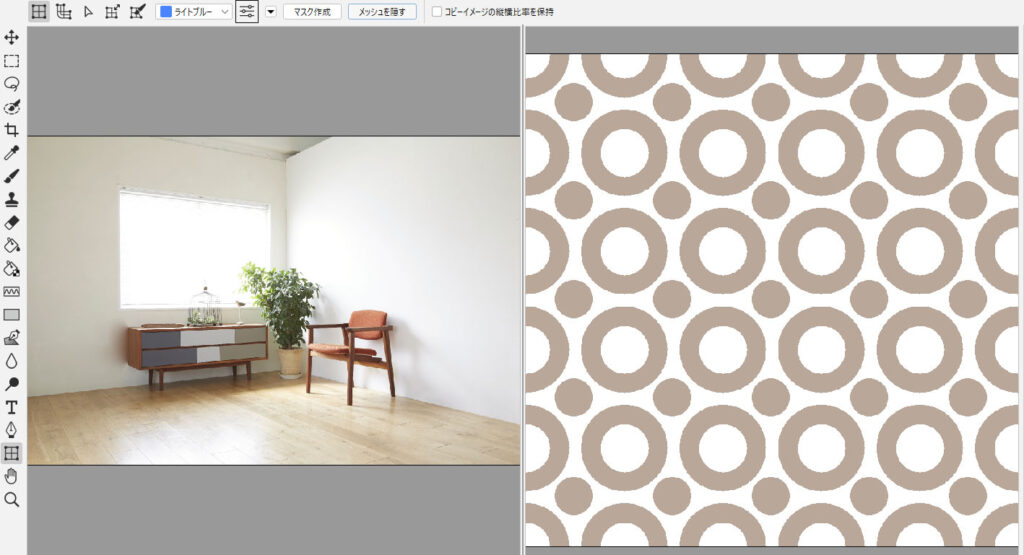The width and height of the screenshot is (1024, 555).
Task: Expand the small black arrow dropdown
Action: click(270, 12)
